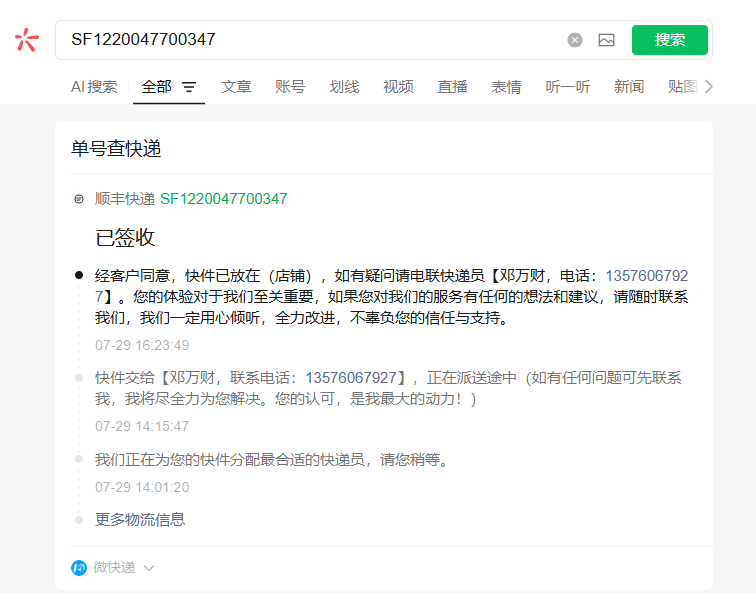Click the 我们正在为您的快件分配 status message

pos(272,460)
